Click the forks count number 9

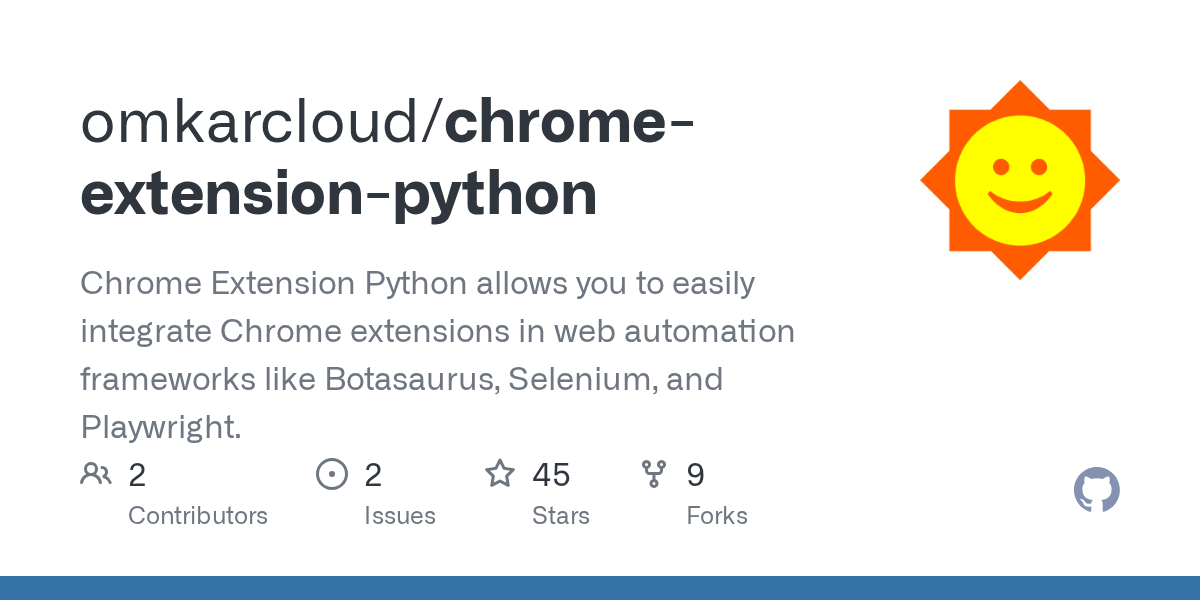point(696,475)
